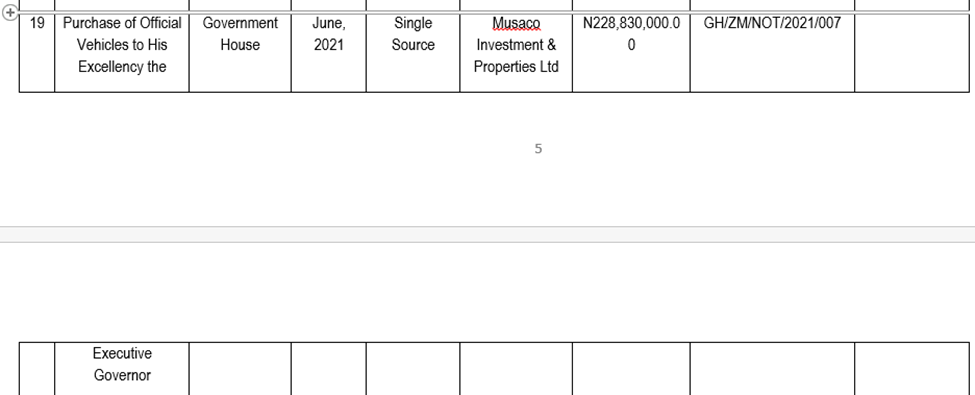
Task: Click 'Vehicles to His' text line
Action: point(122,45)
